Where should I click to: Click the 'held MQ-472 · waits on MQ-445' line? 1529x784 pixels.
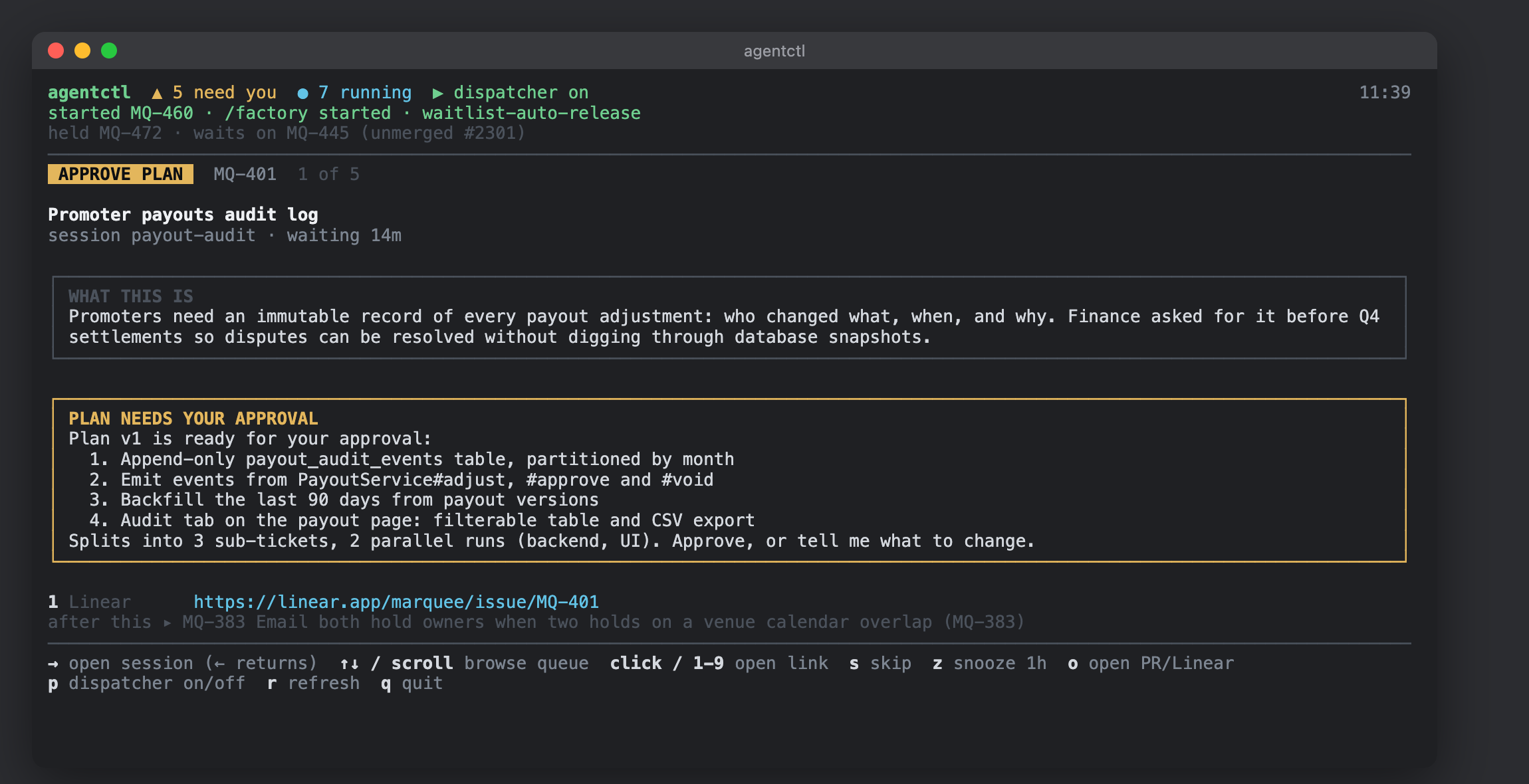coord(287,133)
